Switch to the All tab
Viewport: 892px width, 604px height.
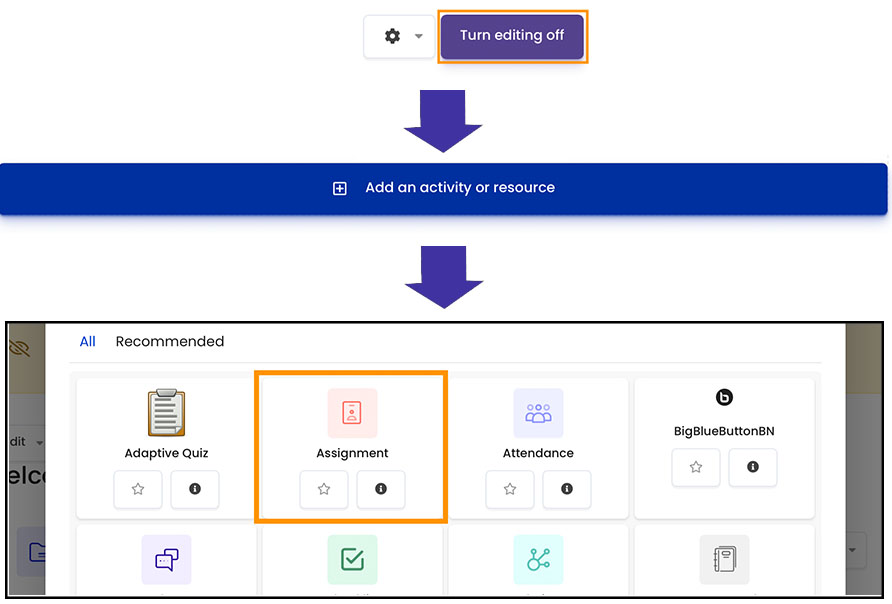[x=88, y=341]
